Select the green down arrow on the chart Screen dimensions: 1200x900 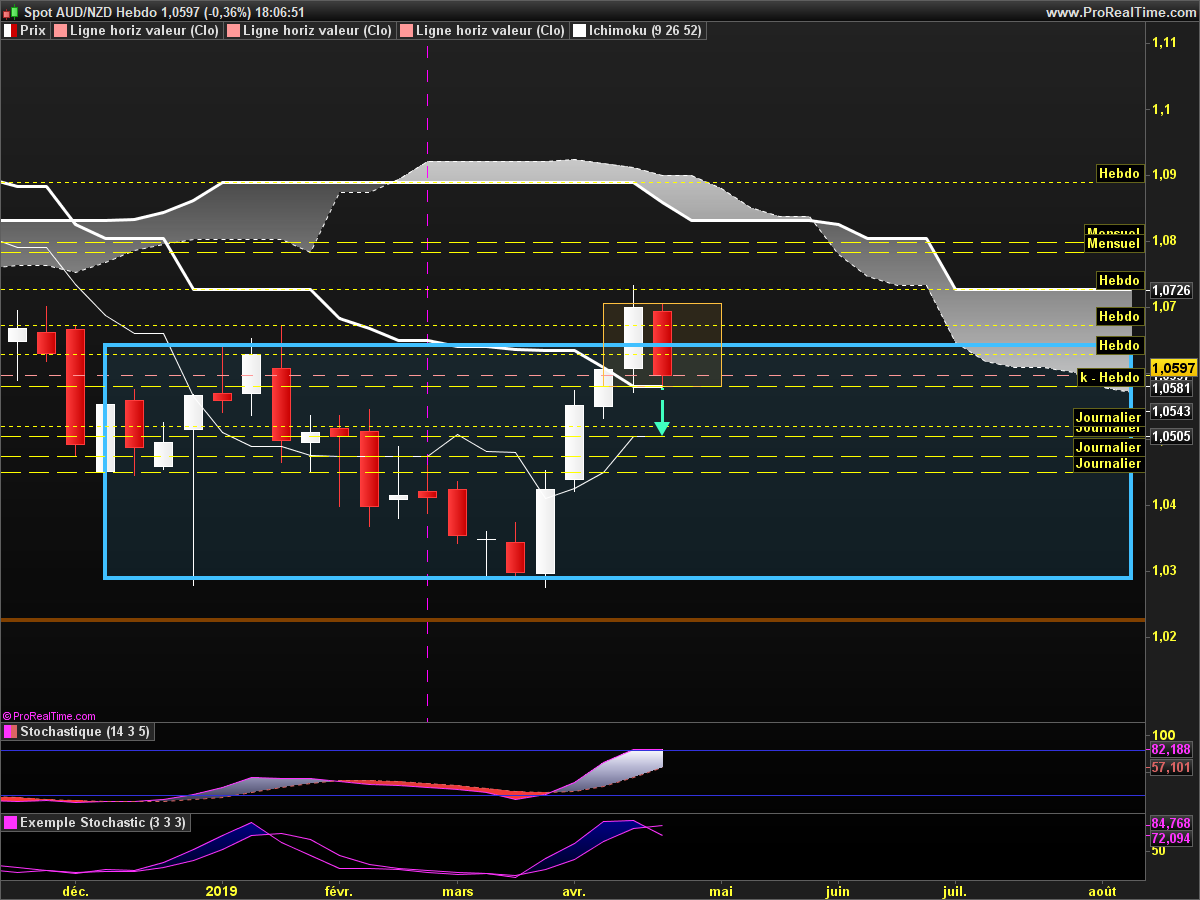tap(661, 418)
